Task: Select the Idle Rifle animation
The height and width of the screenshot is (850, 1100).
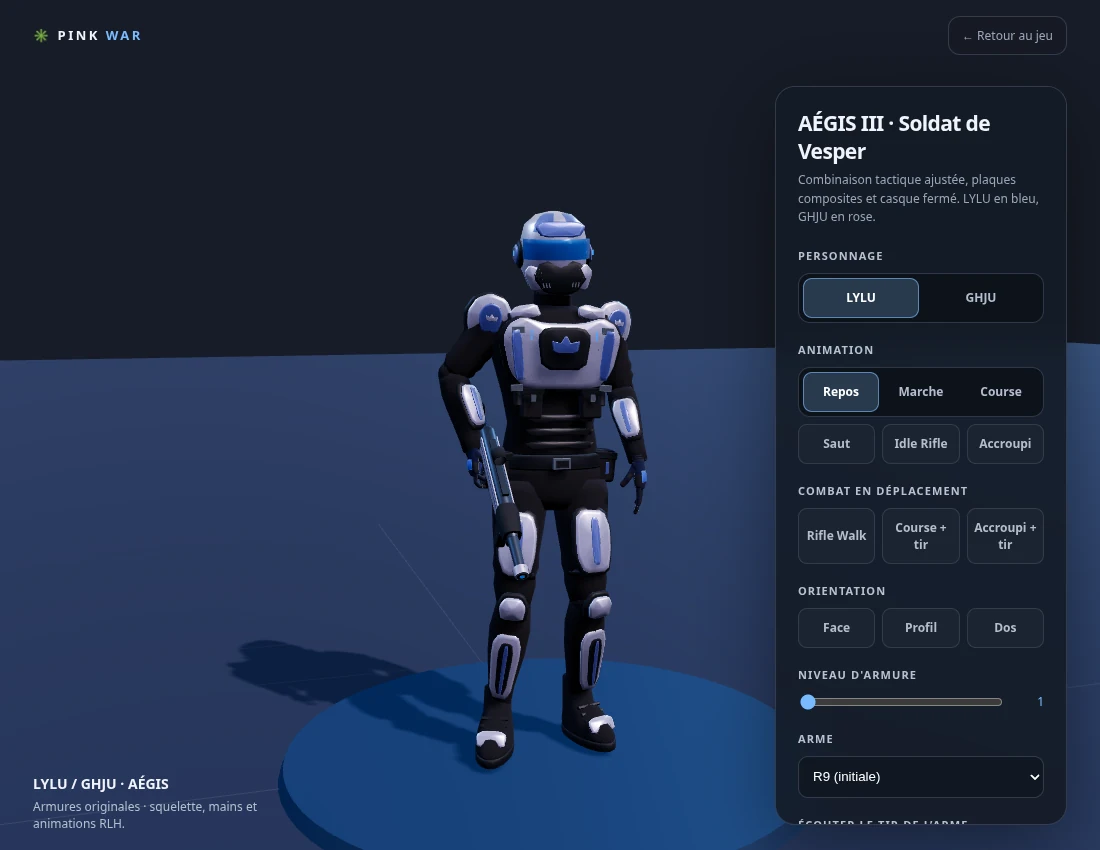Action: [x=920, y=444]
